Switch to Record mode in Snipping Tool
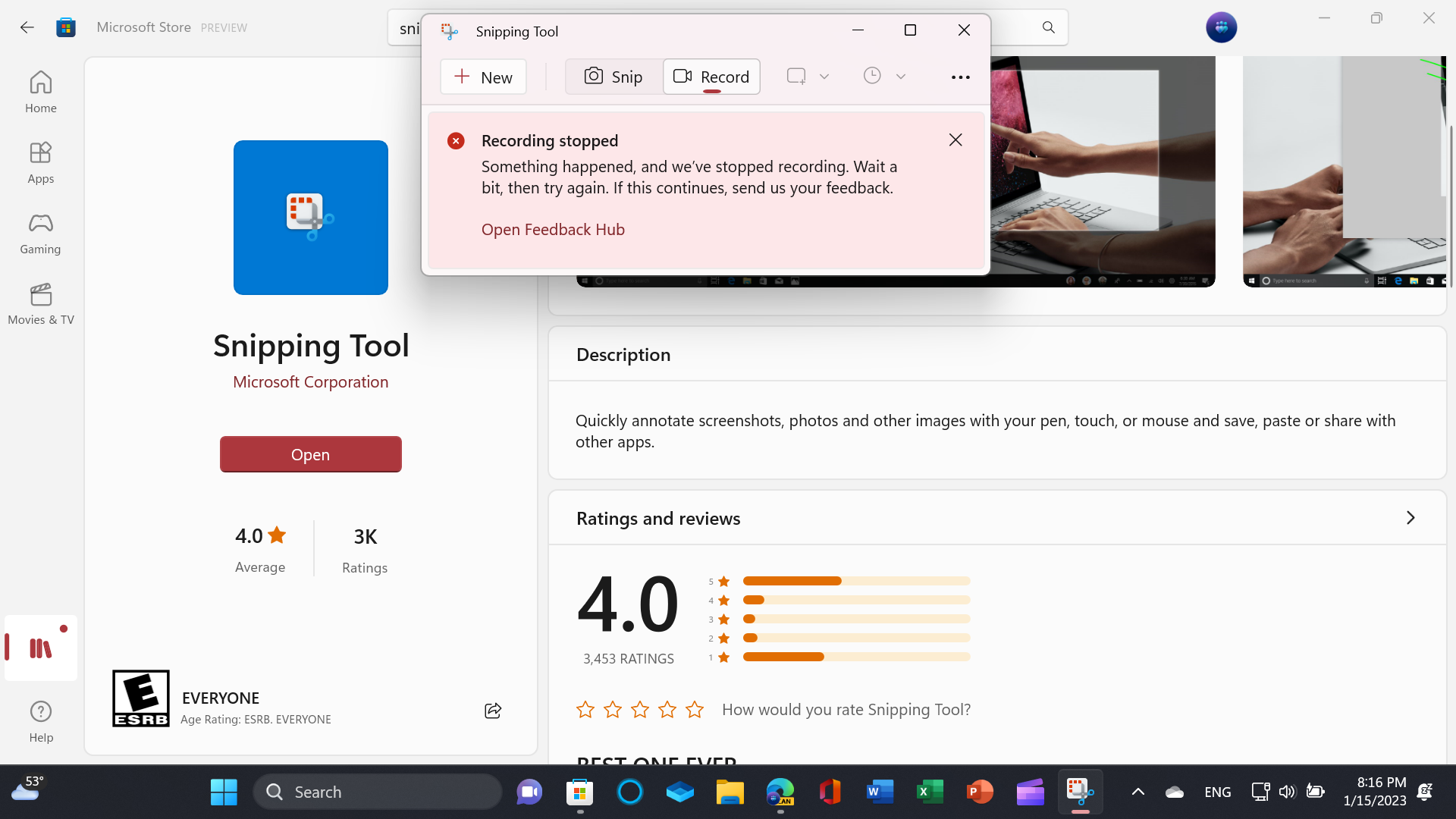The image size is (1456, 819). 711,76
